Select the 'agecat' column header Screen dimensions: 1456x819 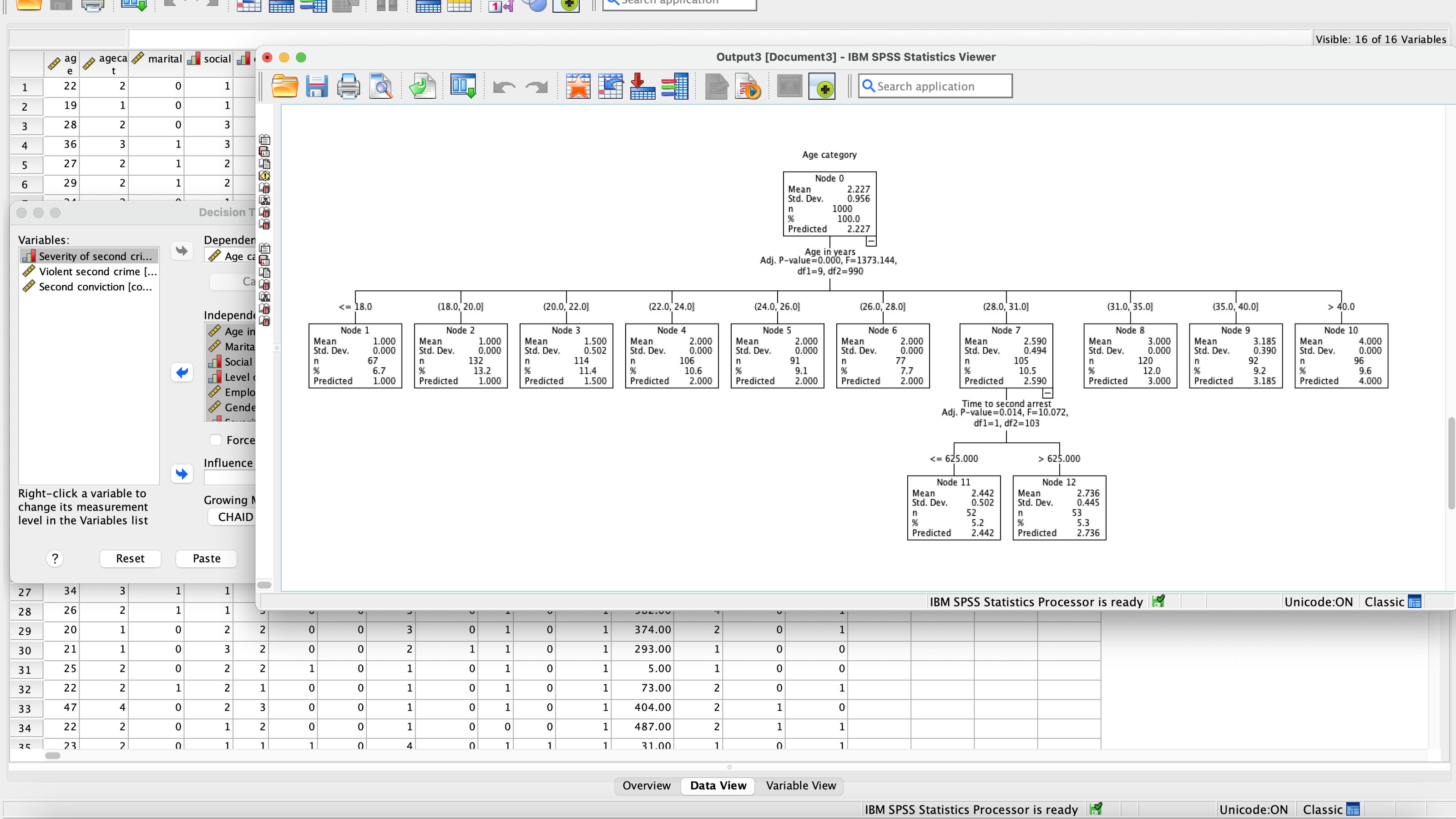click(105, 64)
